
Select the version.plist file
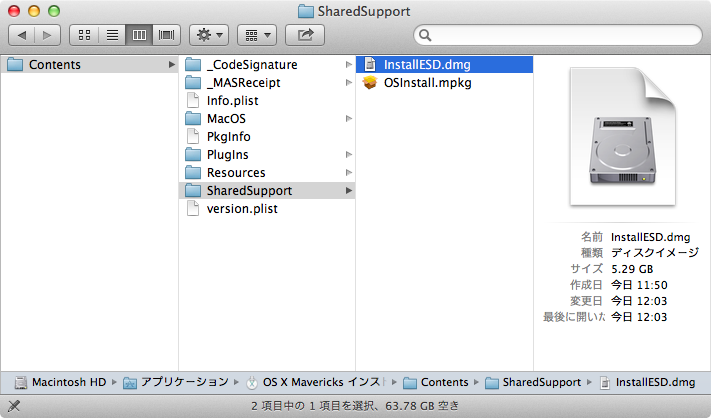268,209
